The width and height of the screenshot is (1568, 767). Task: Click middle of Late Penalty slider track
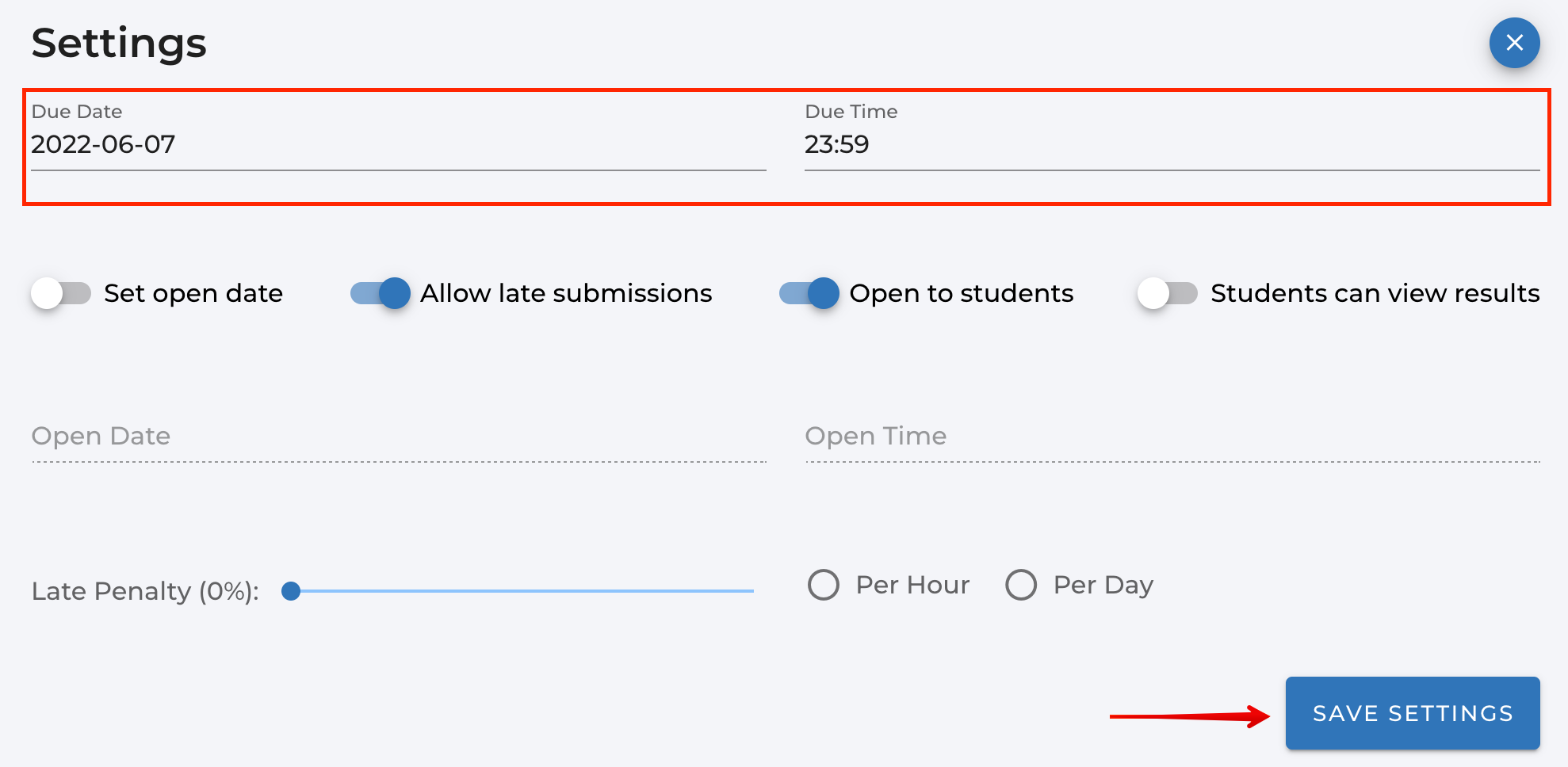(523, 591)
